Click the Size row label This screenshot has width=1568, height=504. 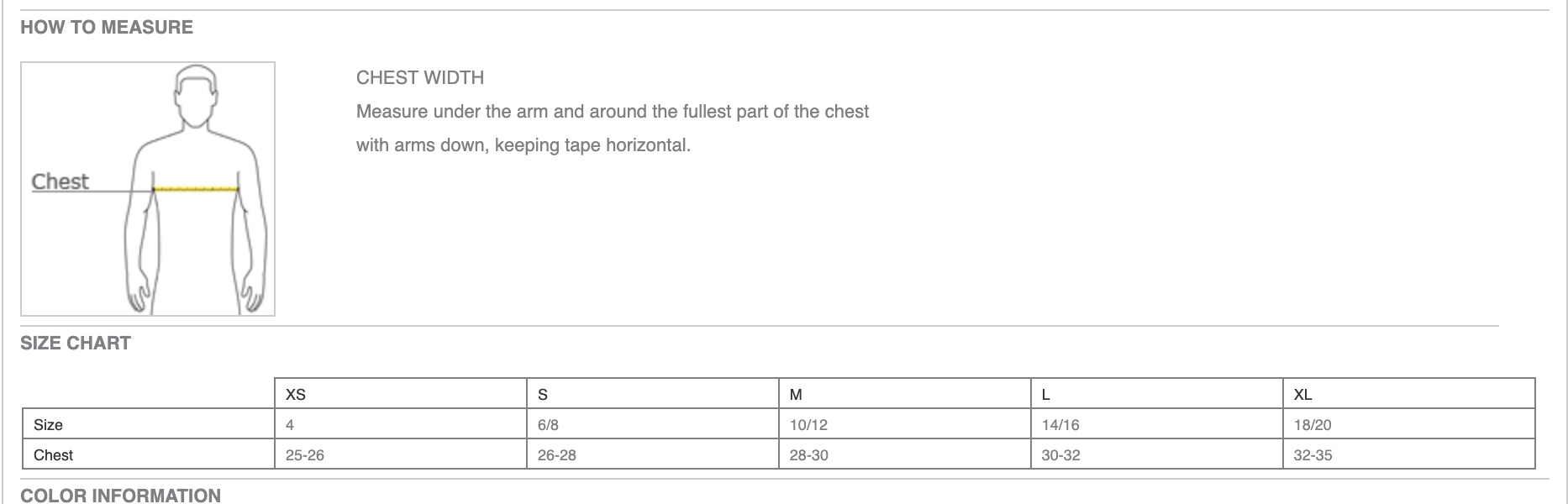48,425
